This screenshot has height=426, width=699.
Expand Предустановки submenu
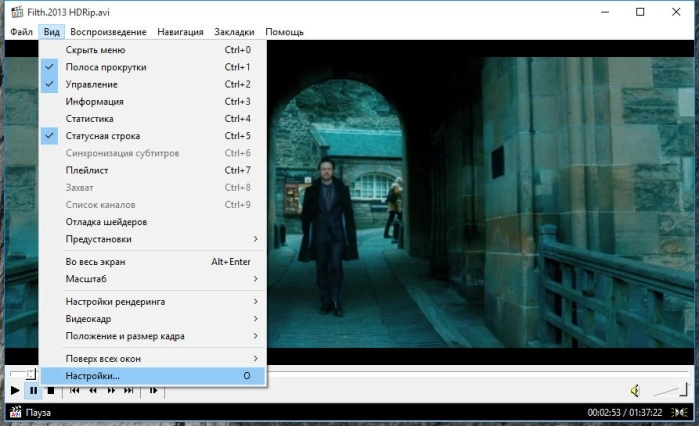(x=153, y=239)
